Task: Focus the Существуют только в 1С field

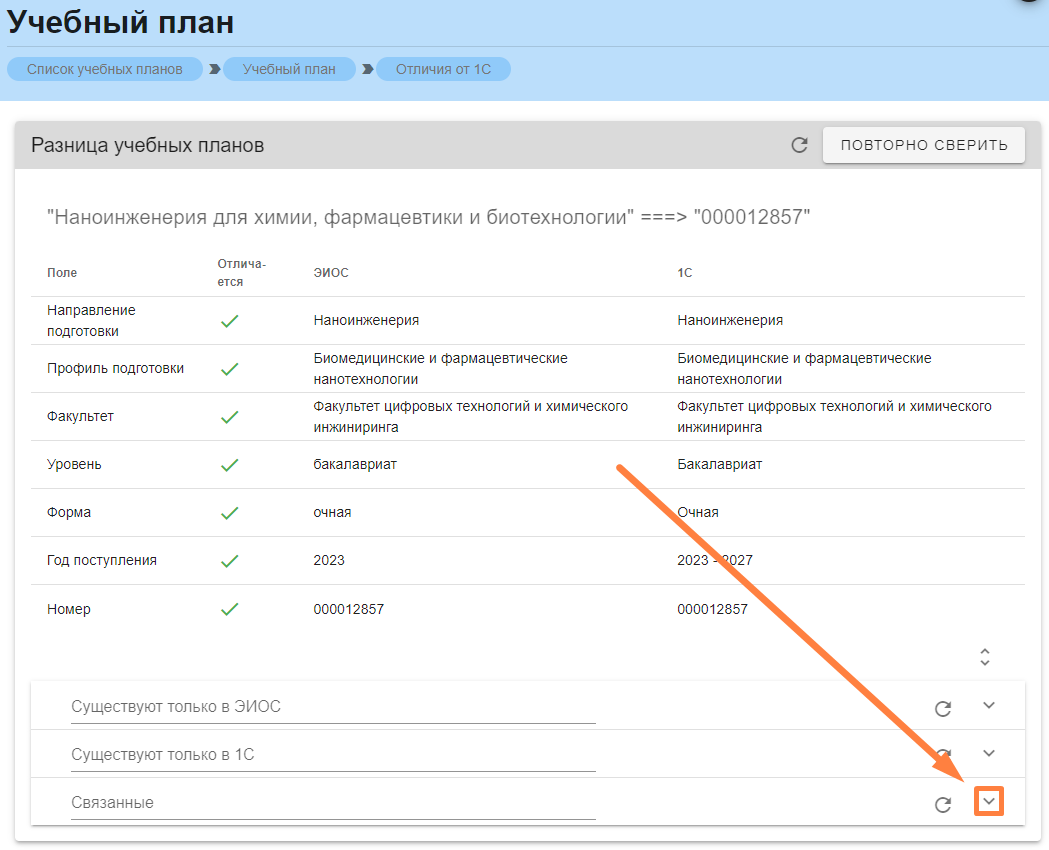Action: pos(333,755)
